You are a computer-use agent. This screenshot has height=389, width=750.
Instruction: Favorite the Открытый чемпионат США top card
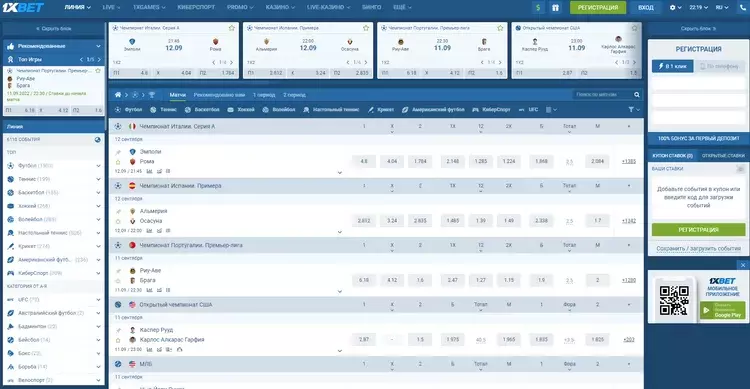pyautogui.click(x=634, y=28)
